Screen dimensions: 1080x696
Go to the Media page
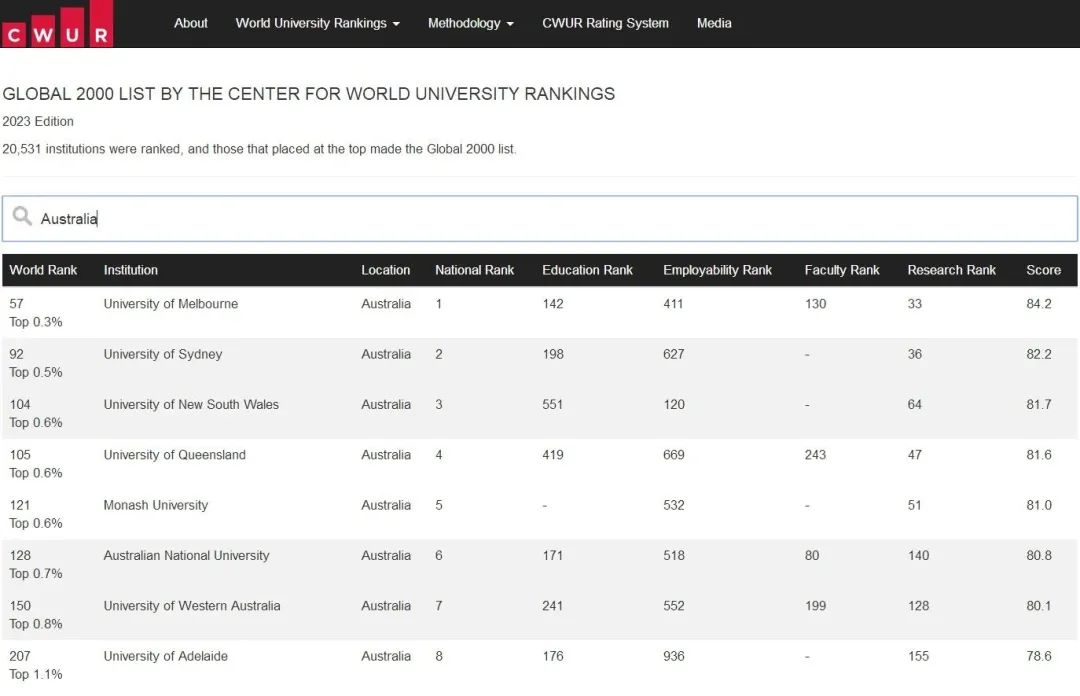714,23
